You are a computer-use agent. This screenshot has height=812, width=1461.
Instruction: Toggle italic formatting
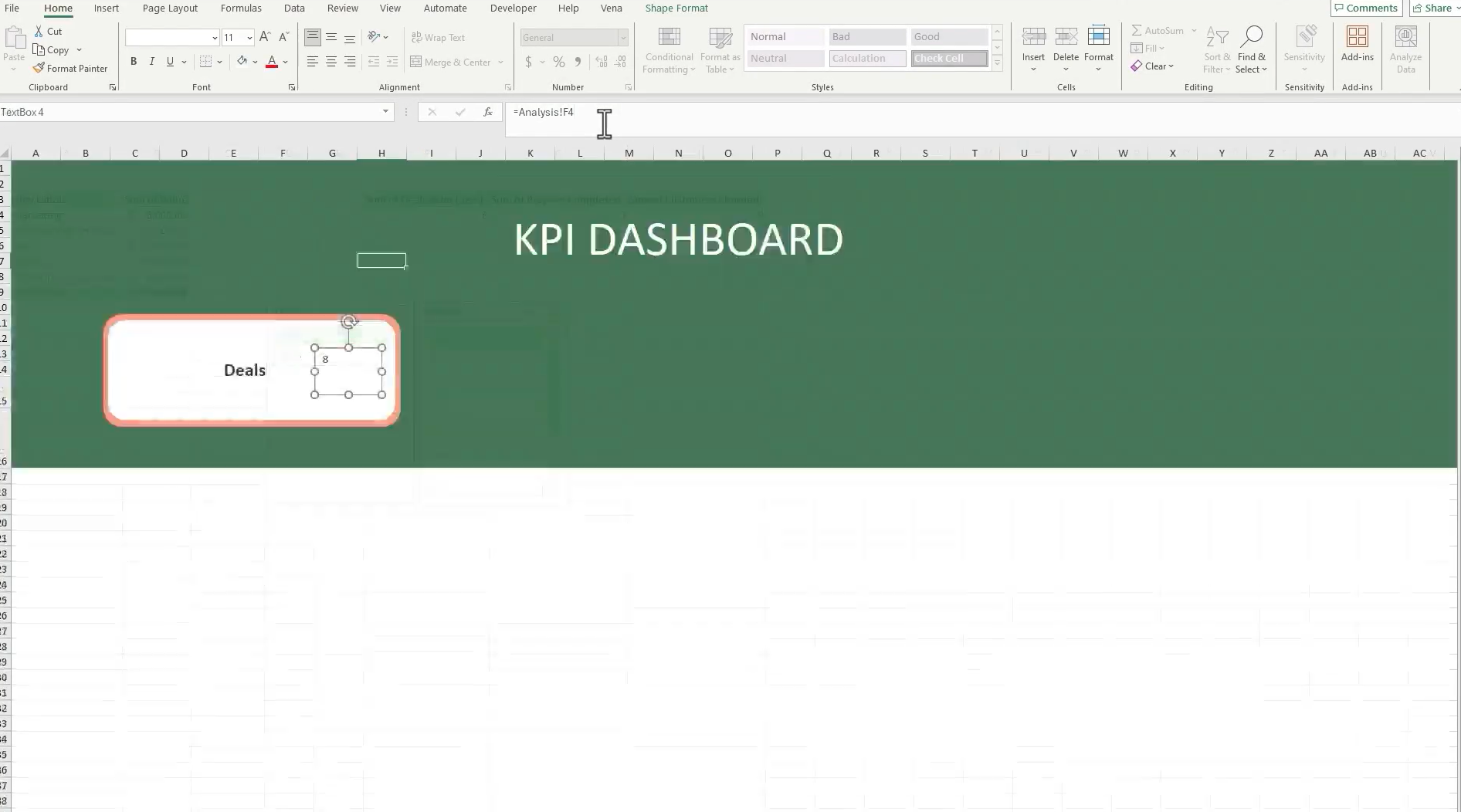tap(151, 61)
